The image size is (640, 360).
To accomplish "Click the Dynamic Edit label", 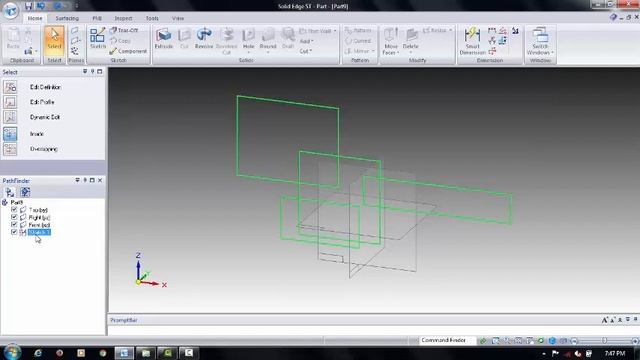I will click(x=45, y=117).
